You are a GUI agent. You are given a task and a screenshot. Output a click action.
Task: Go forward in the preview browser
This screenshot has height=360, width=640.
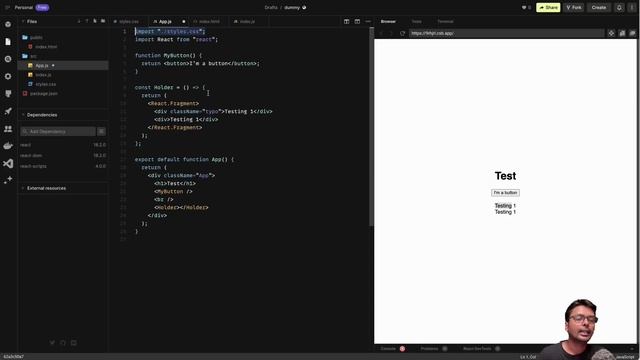click(391, 33)
